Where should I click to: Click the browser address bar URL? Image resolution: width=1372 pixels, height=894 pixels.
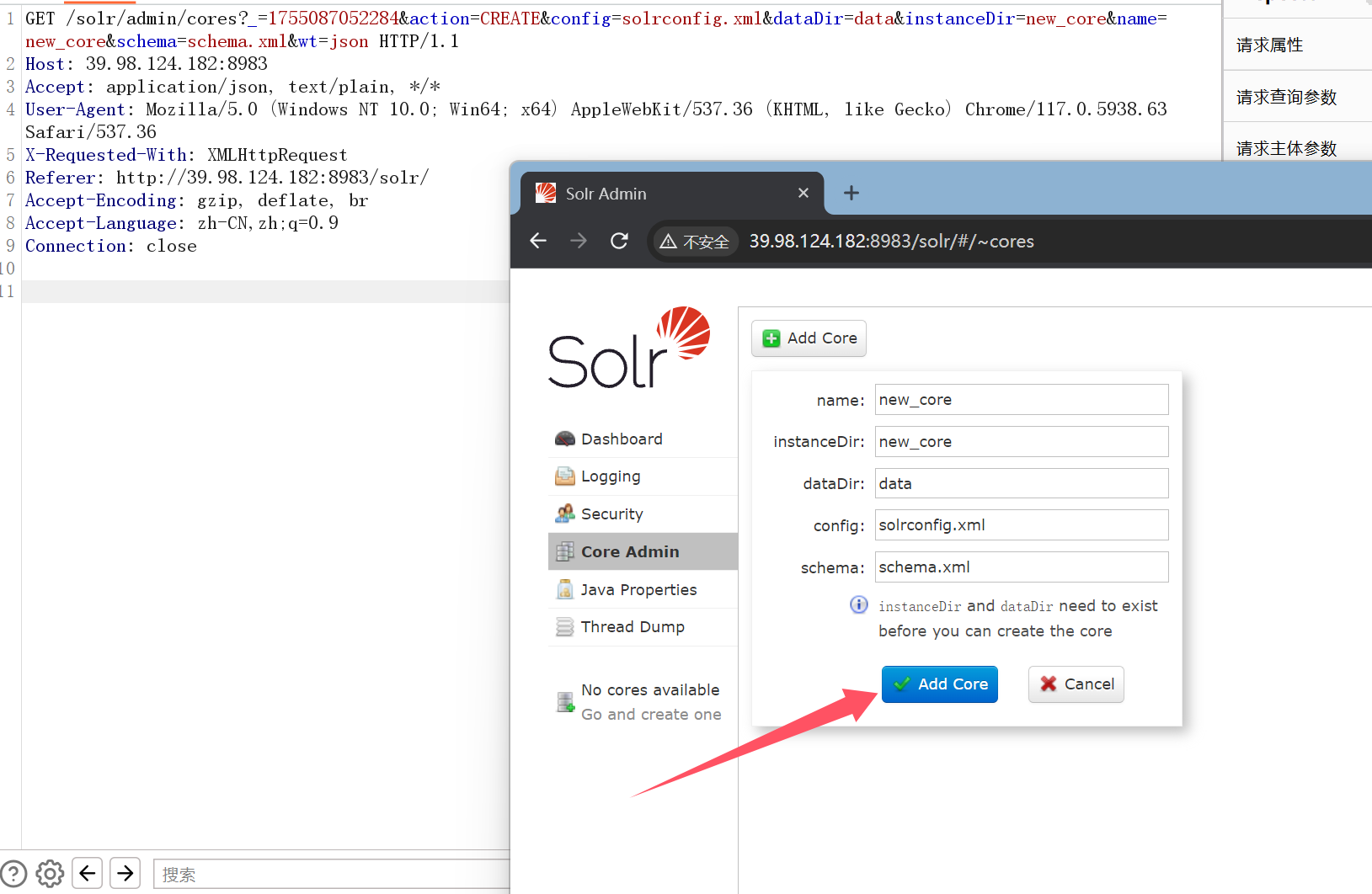892,242
